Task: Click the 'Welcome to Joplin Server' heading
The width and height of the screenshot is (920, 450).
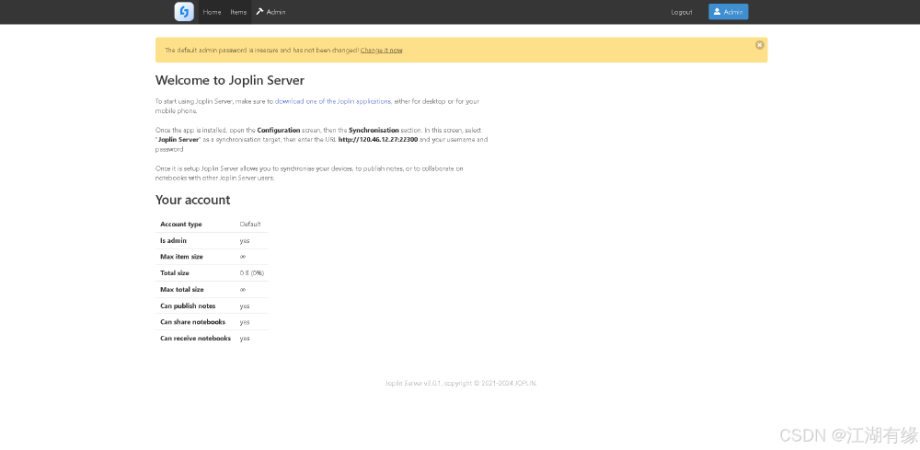Action: [x=229, y=80]
